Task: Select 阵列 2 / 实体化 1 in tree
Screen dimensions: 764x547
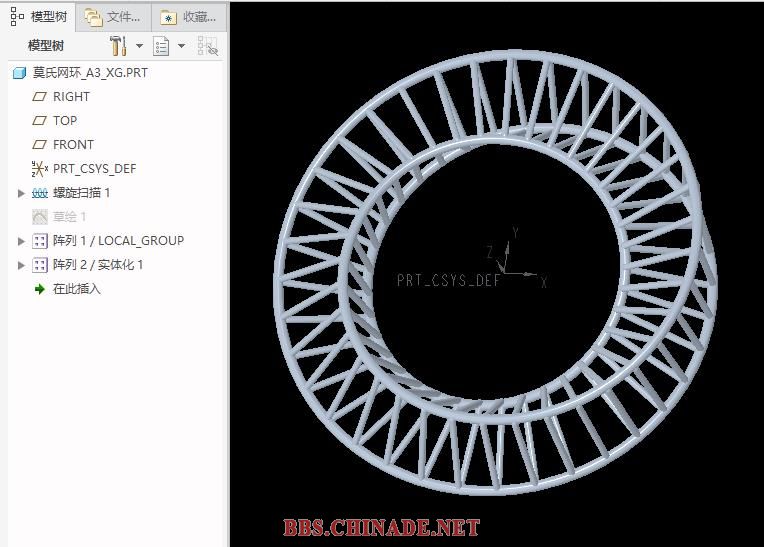Action: click(x=98, y=264)
